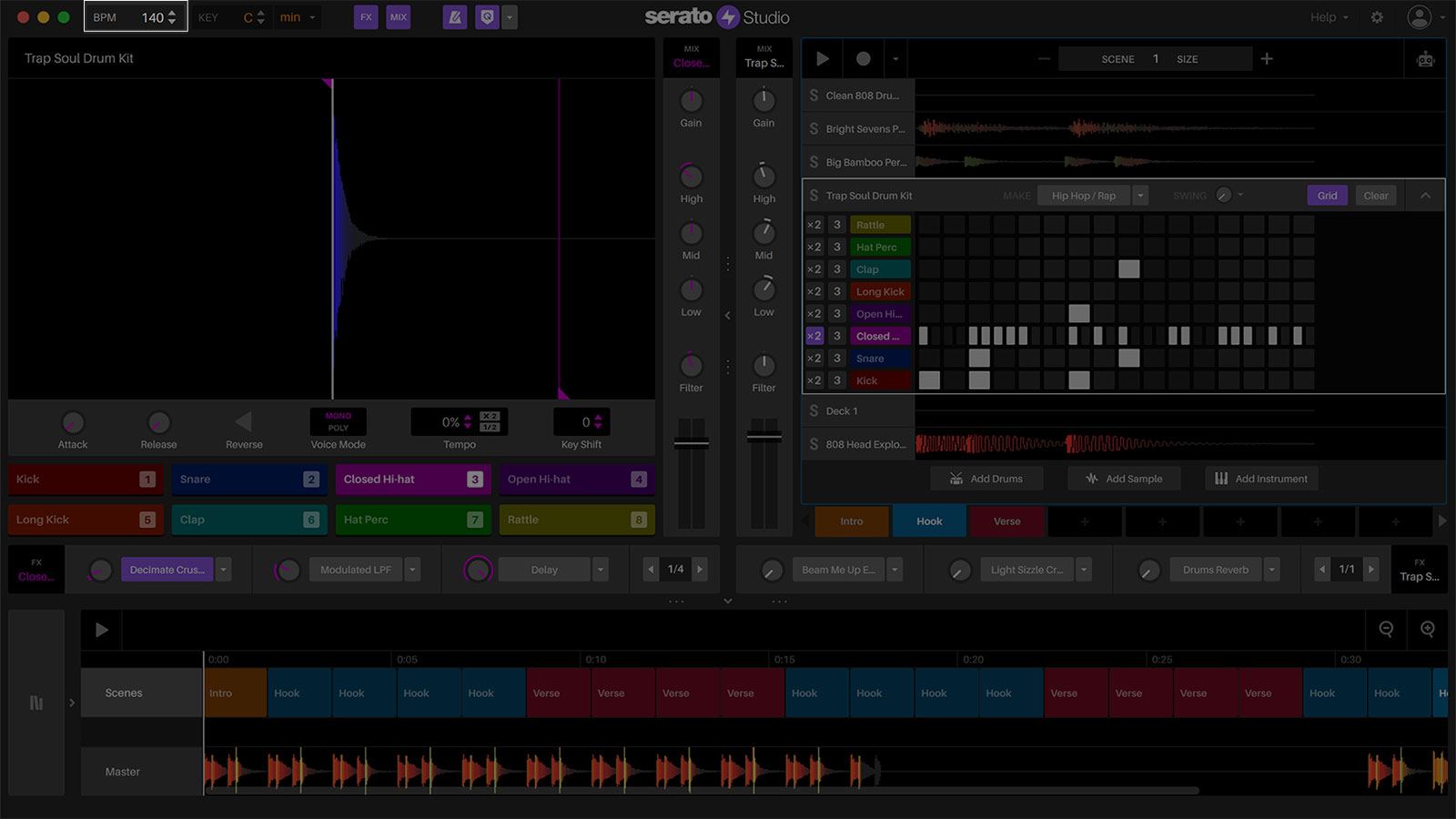Select the Rattle pad
The width and height of the screenshot is (1456, 819).
tap(577, 520)
